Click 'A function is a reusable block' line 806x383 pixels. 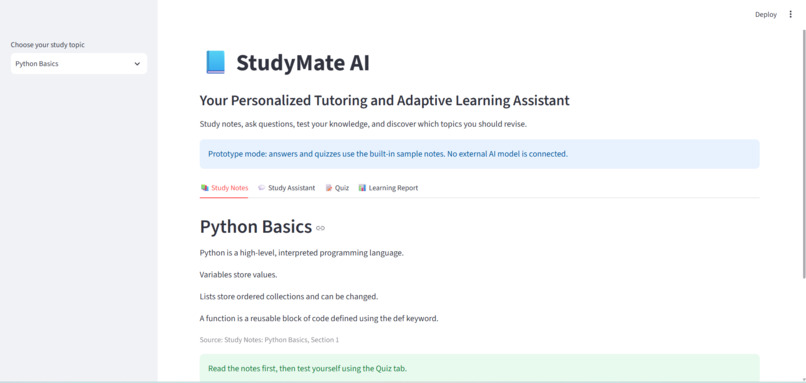319,318
